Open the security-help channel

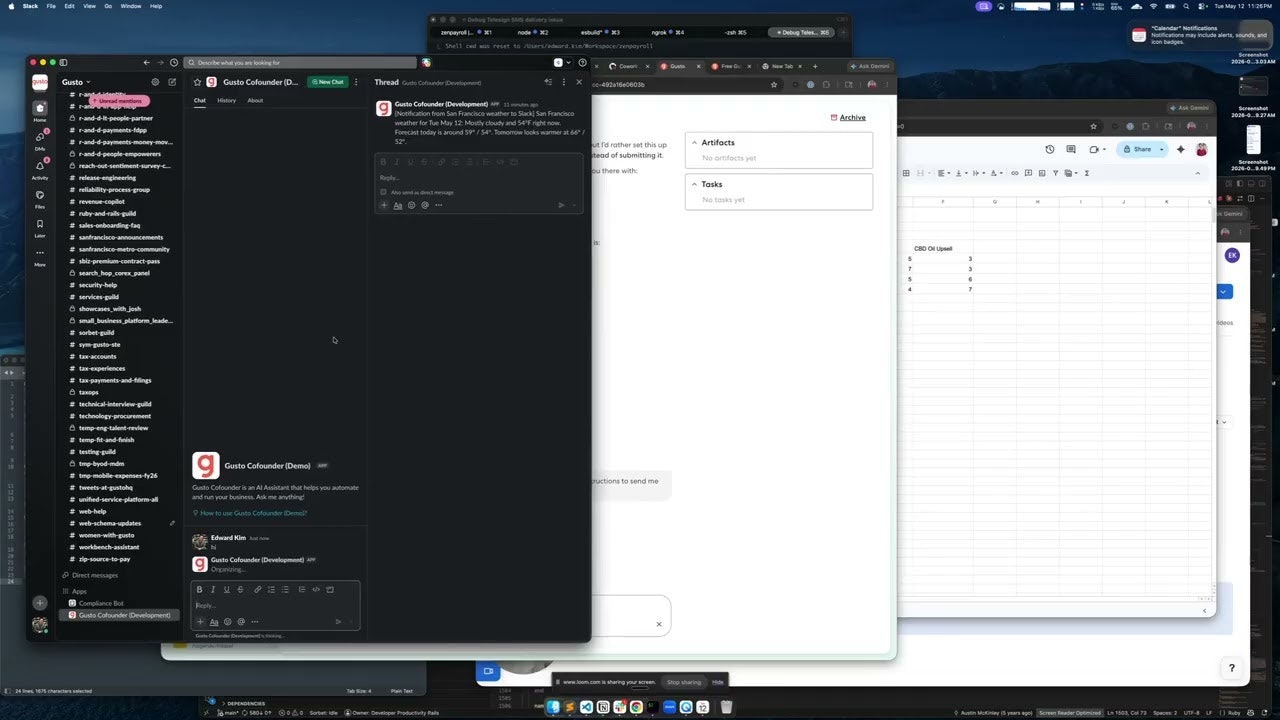pos(98,285)
